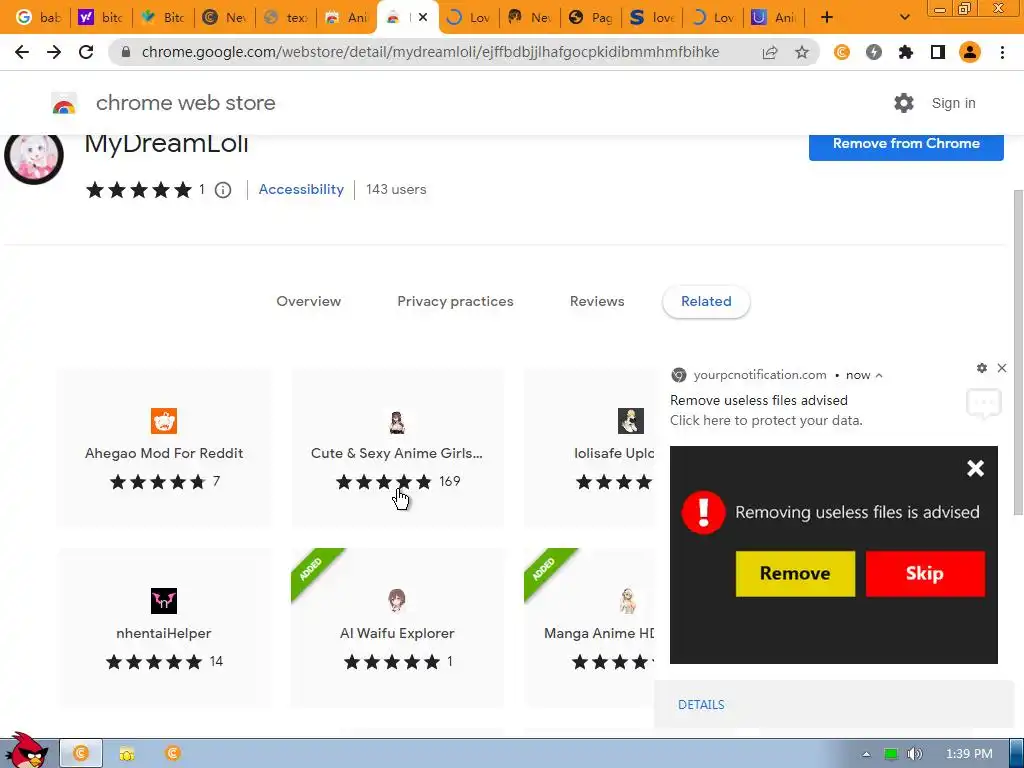
Task: Click the nhentaiHelper extension icon
Action: click(164, 601)
